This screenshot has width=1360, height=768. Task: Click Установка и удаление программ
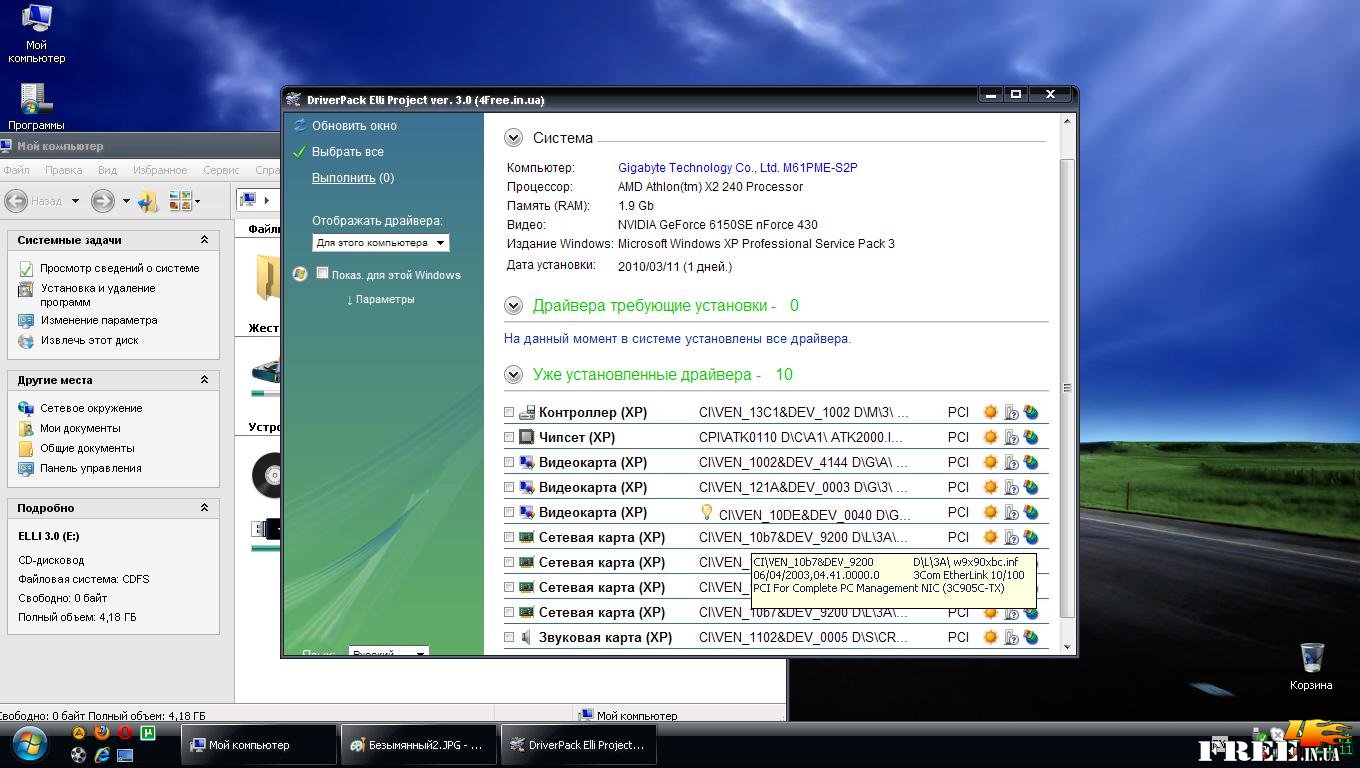(98, 295)
